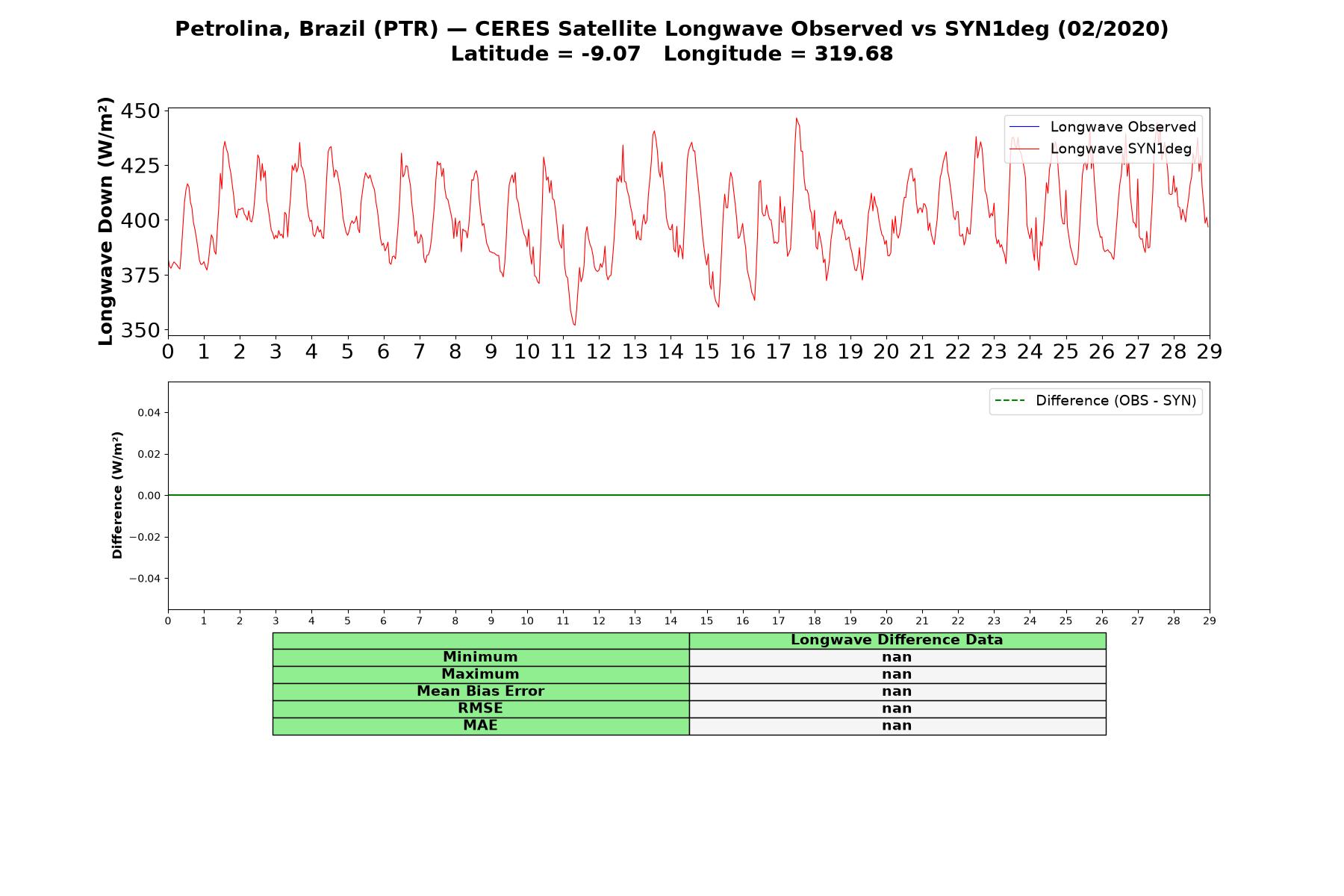Click the nan value beside Minimum
This screenshot has width=1344, height=896.
click(x=897, y=657)
